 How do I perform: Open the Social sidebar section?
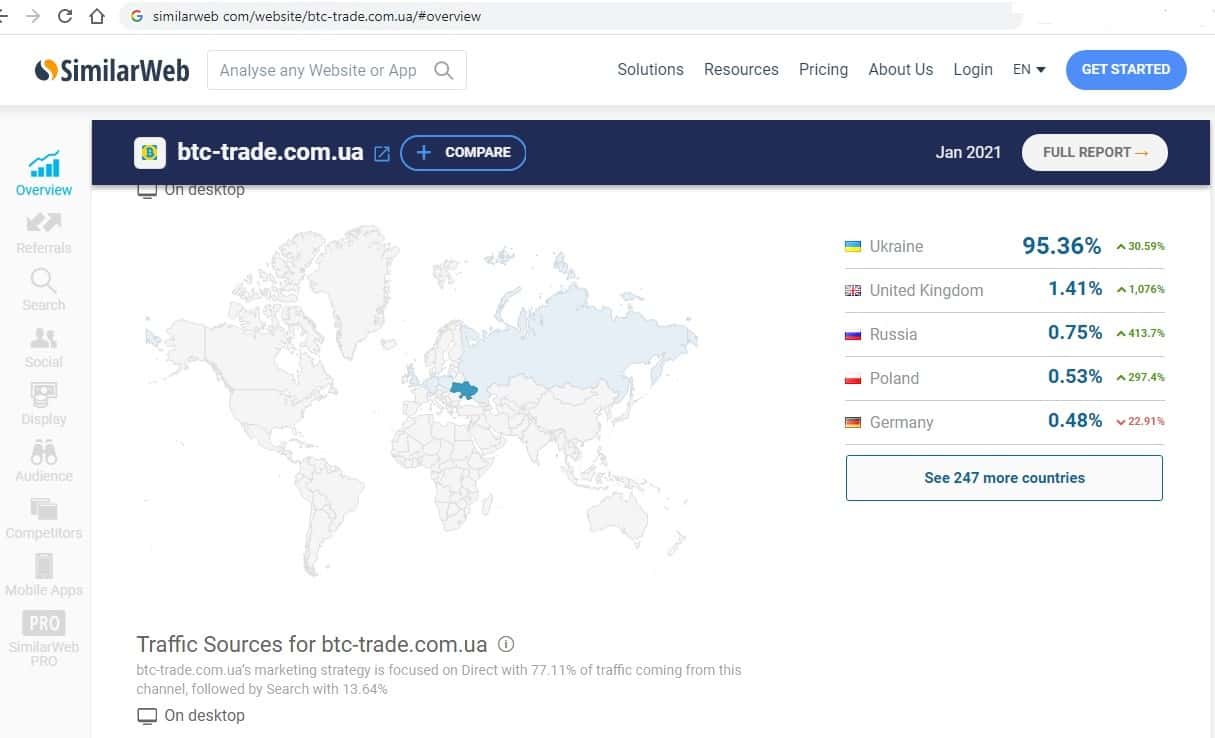44,346
